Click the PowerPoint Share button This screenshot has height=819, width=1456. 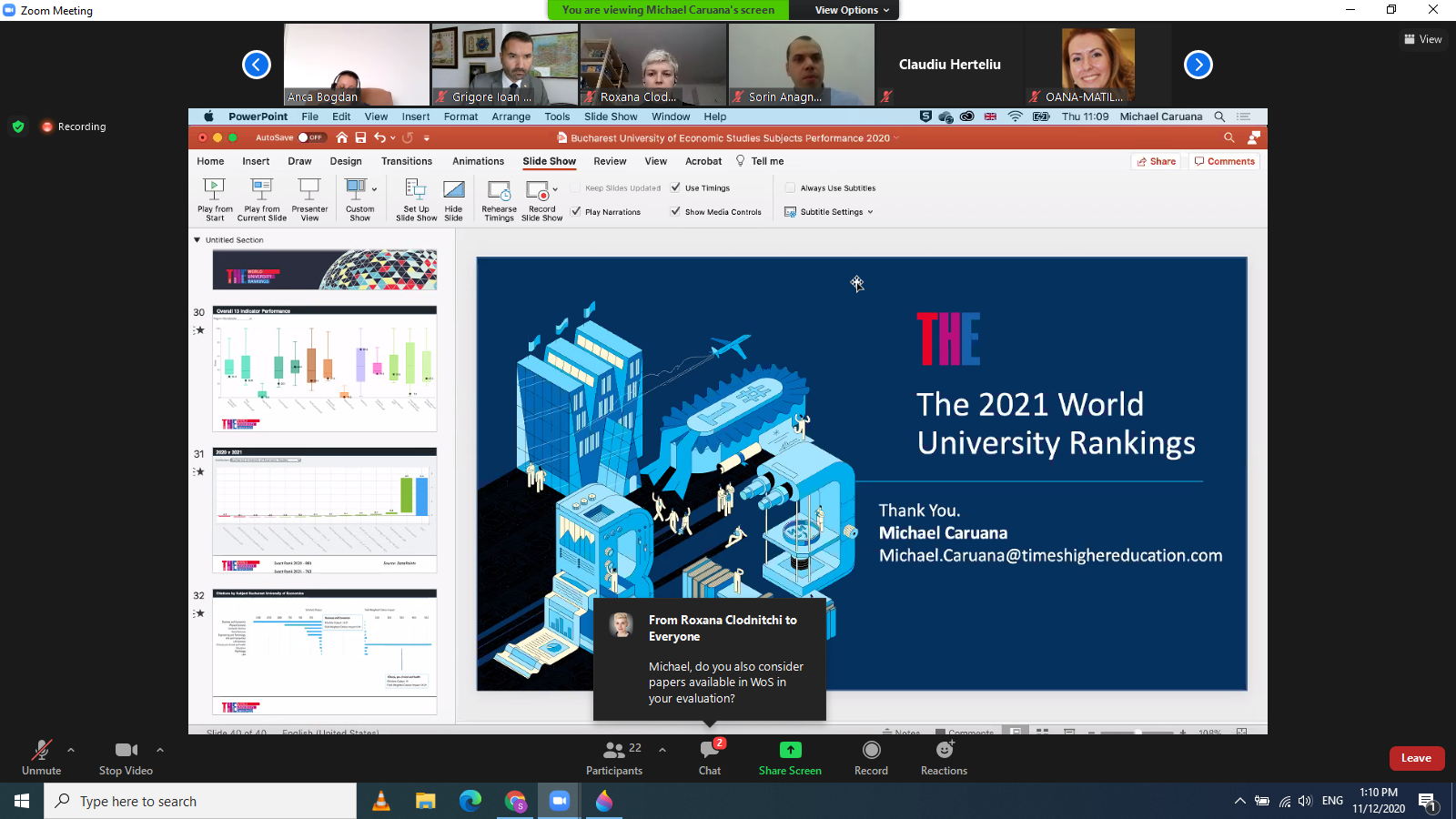[1156, 161]
